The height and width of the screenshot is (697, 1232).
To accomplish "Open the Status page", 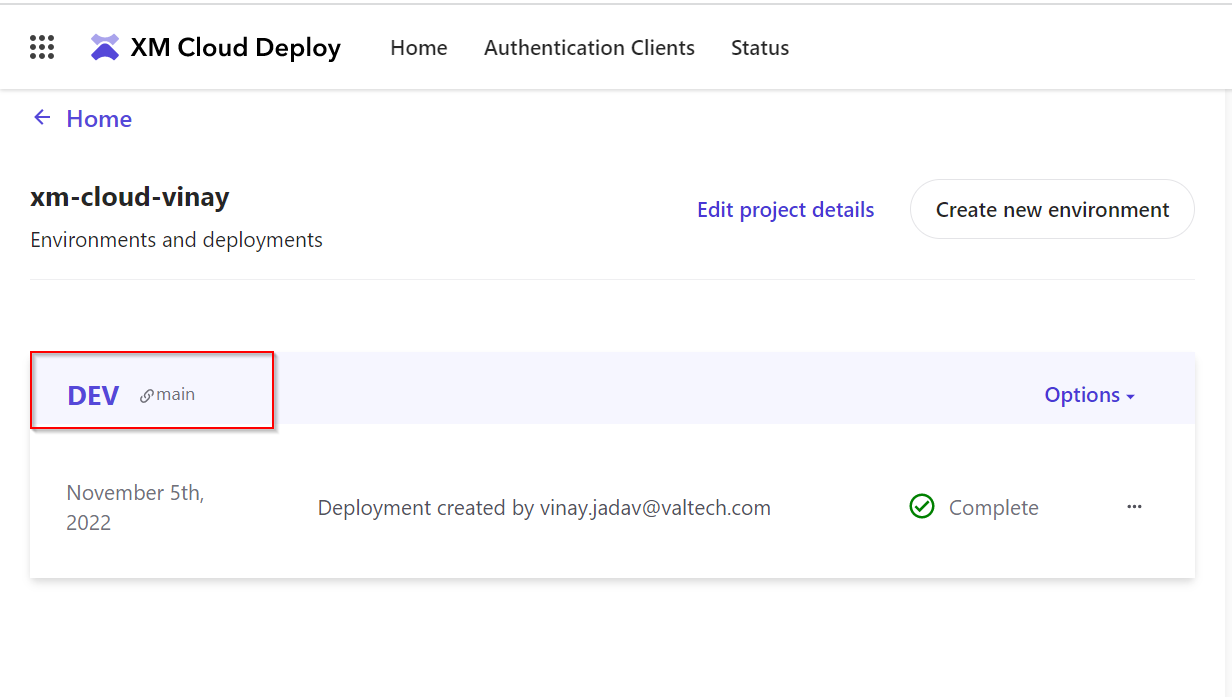I will tap(760, 48).
